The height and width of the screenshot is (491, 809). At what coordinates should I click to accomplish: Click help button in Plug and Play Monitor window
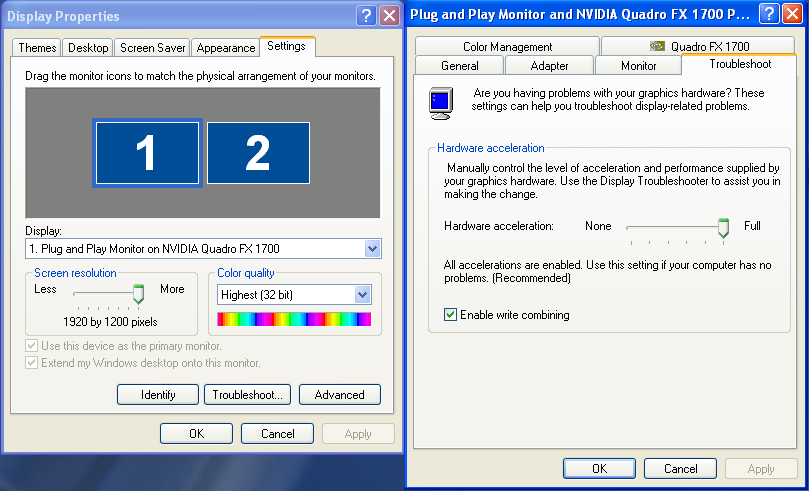coord(769,14)
